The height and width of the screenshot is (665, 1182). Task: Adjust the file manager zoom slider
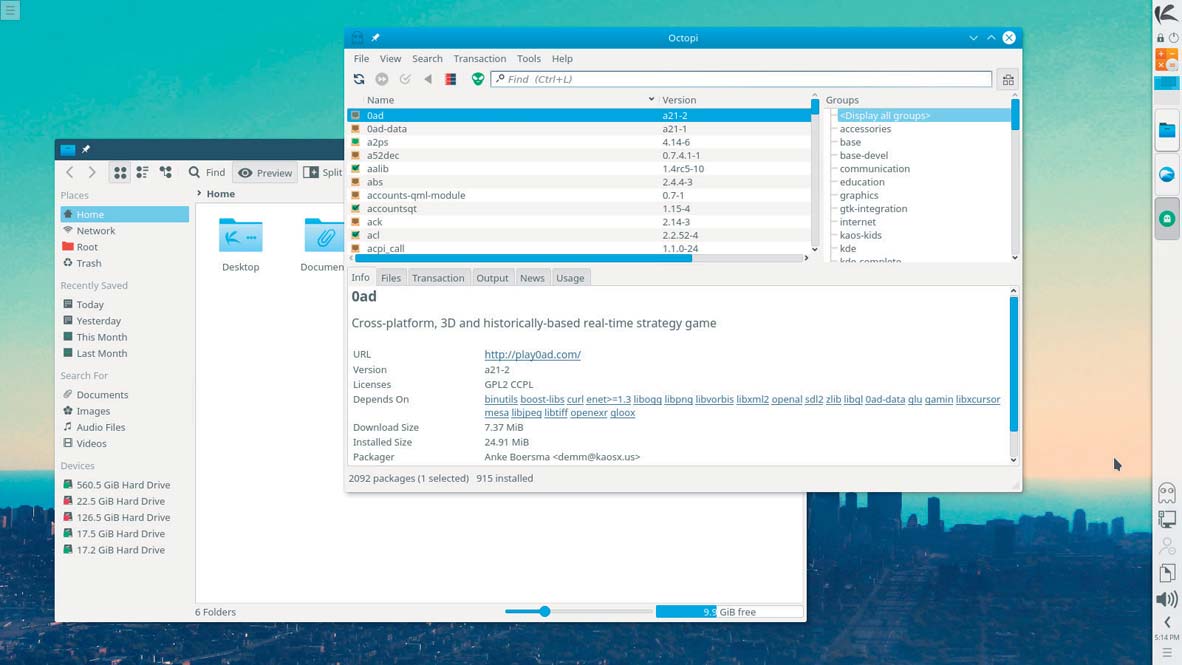(545, 611)
